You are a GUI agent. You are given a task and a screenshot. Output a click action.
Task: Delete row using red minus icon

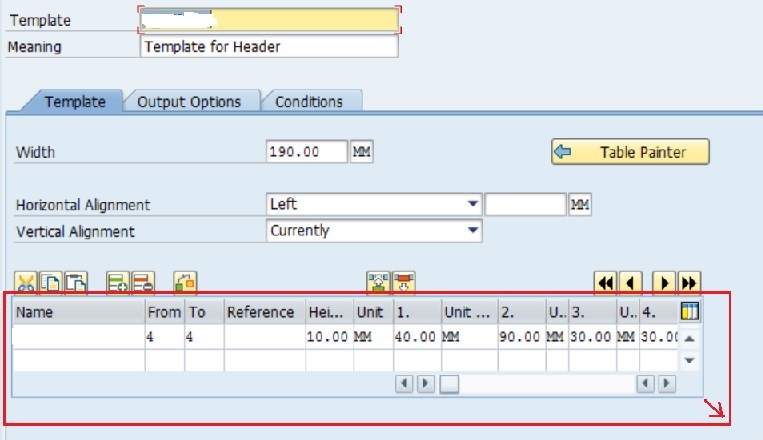[142, 282]
